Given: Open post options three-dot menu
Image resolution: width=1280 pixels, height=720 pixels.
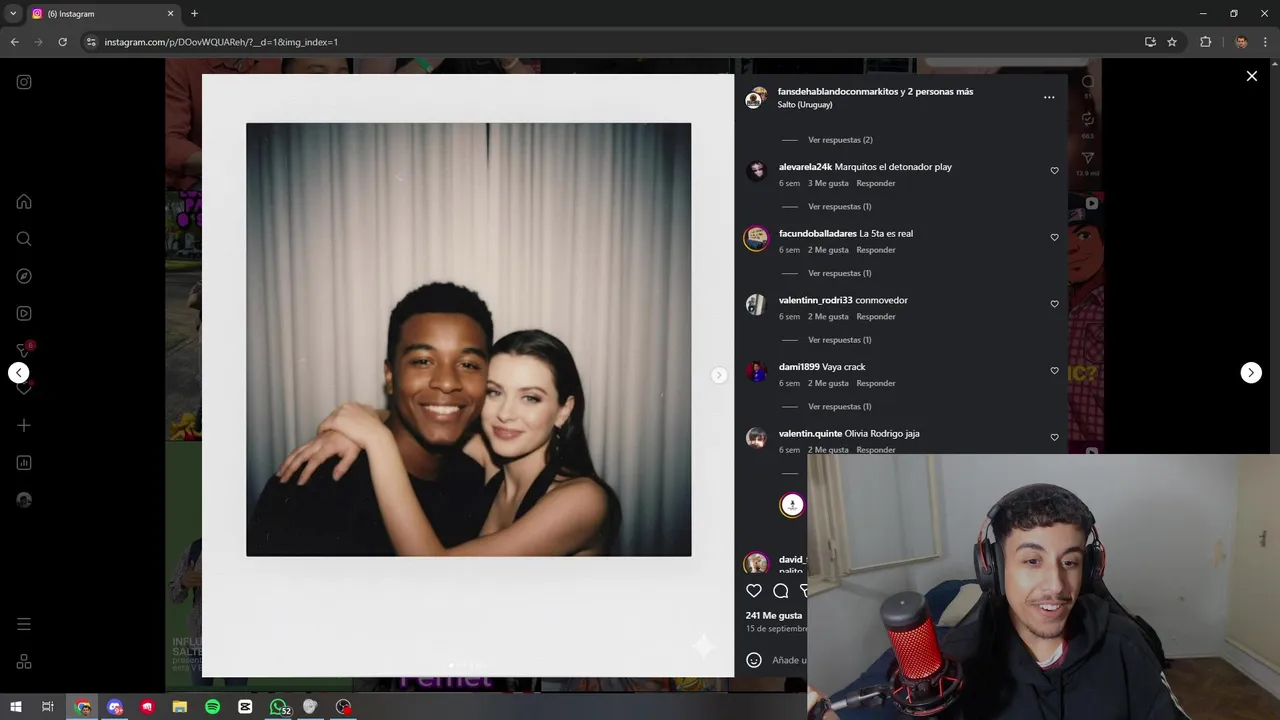Looking at the screenshot, I should 1049,98.
